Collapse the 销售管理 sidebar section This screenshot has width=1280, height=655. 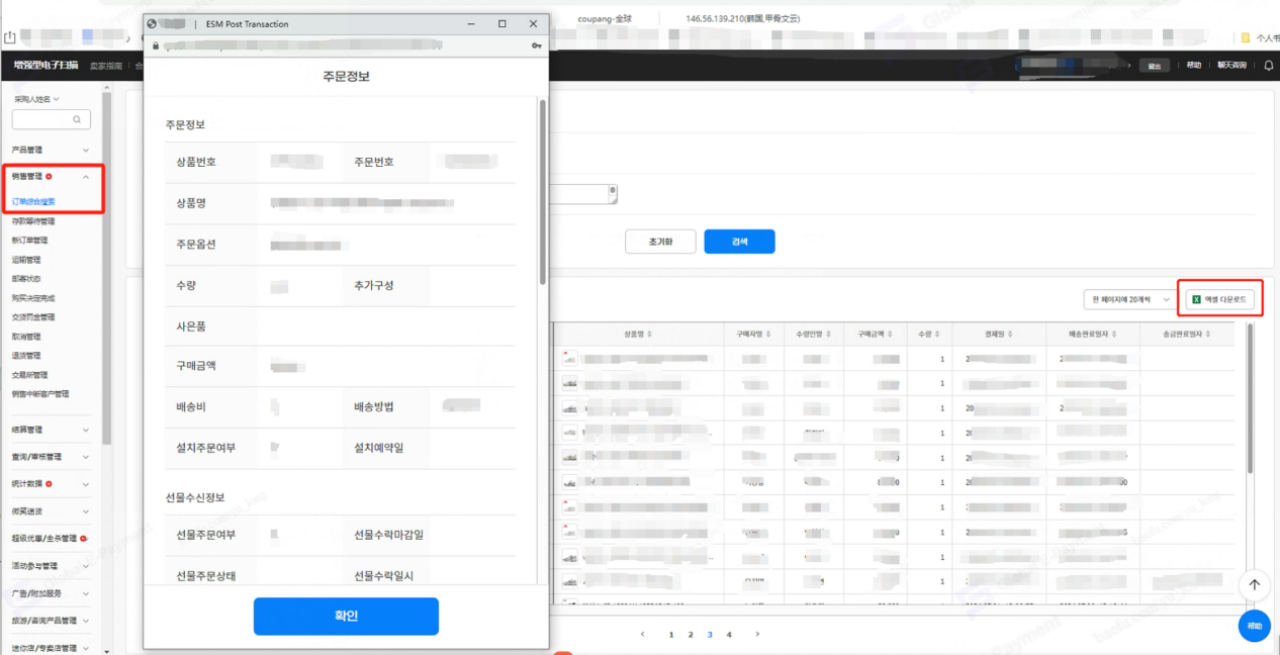coord(86,177)
